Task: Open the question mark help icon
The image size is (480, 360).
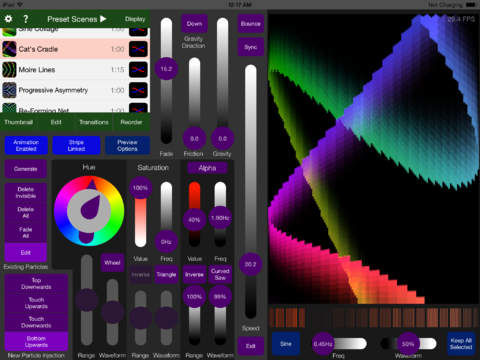Action: pos(26,19)
